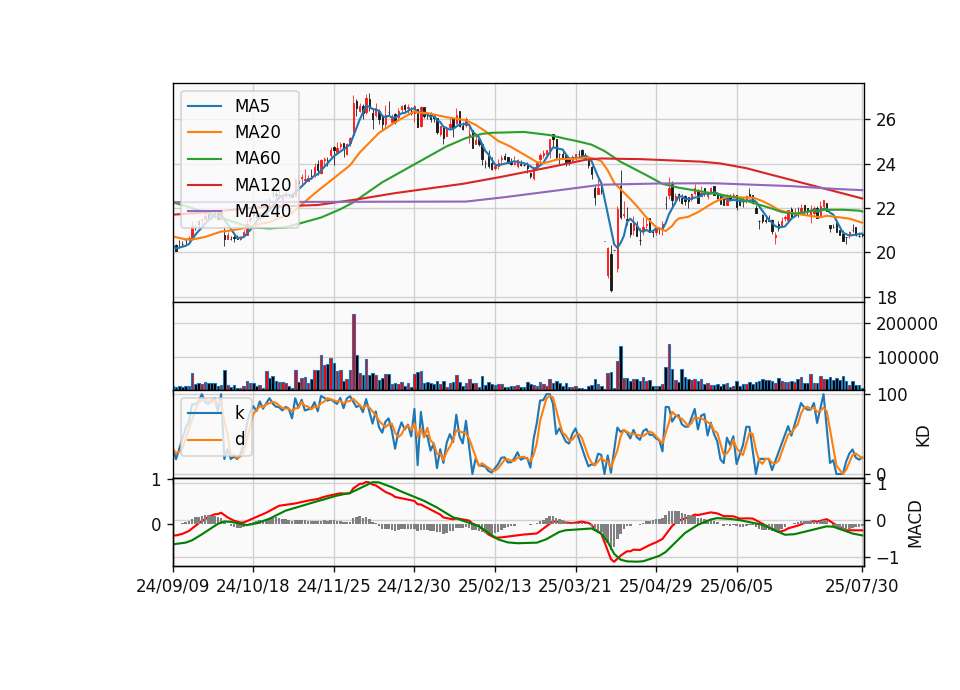
Task: Click the green MA60 legend line sample
Action: [204, 158]
